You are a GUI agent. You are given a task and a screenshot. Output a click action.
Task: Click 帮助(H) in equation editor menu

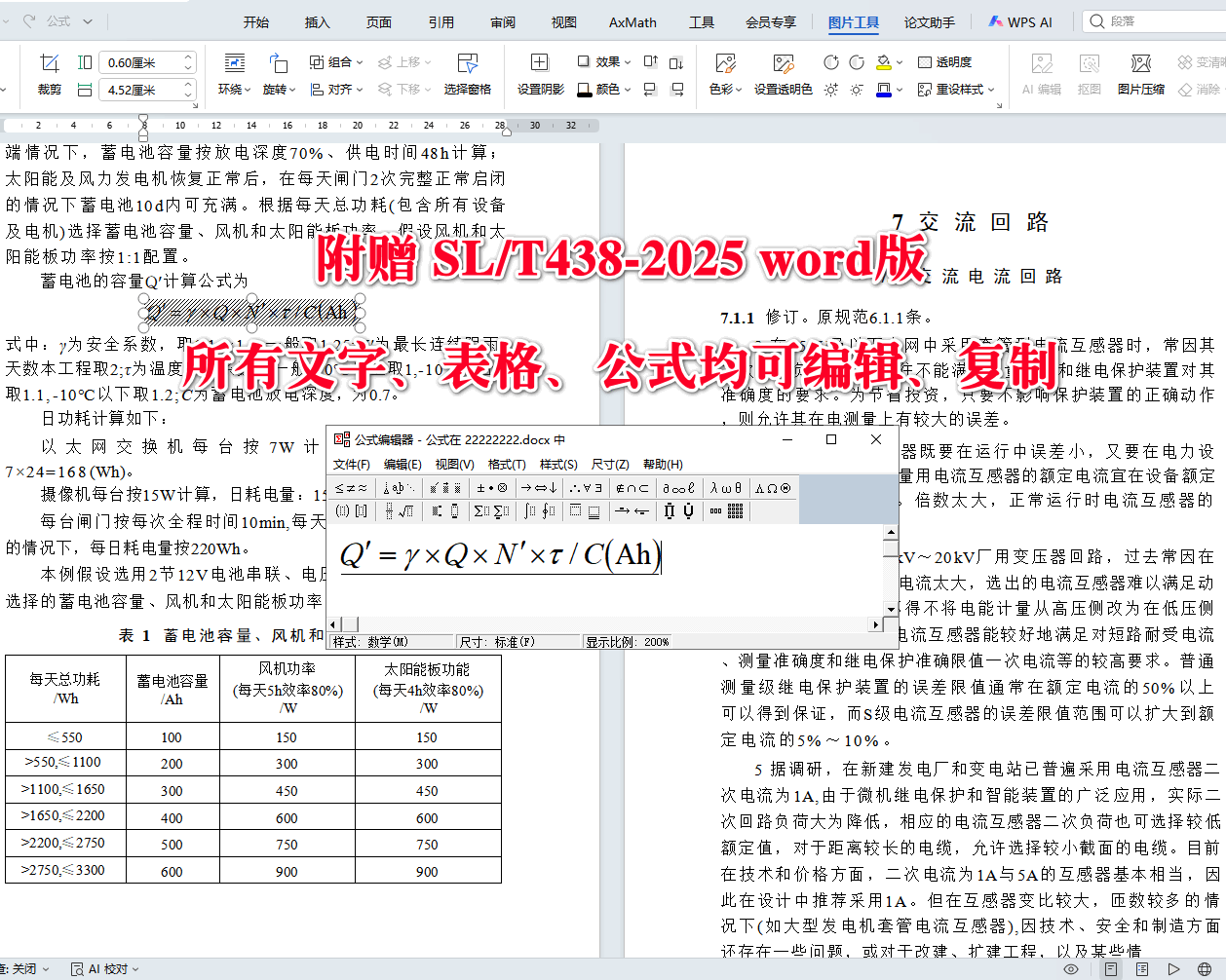tap(663, 465)
